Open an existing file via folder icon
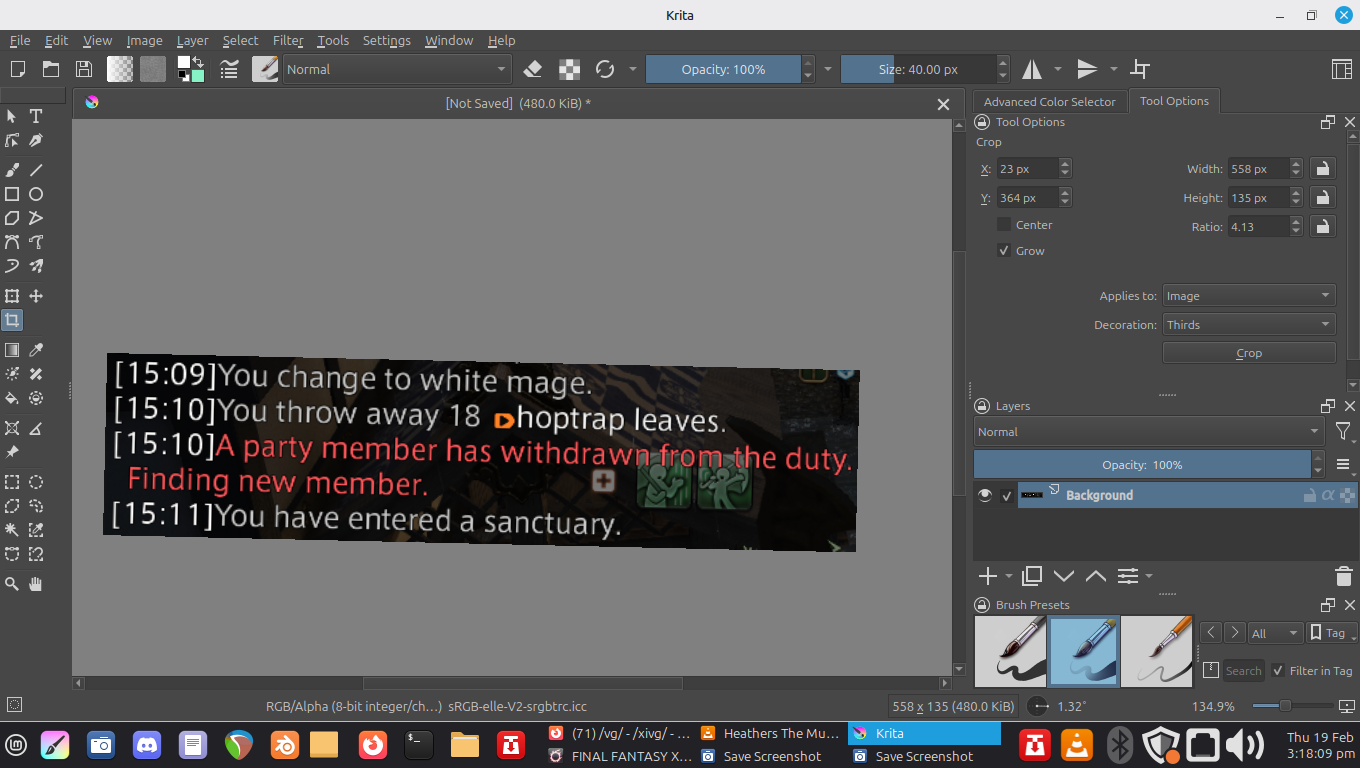This screenshot has width=1360, height=768. point(51,69)
